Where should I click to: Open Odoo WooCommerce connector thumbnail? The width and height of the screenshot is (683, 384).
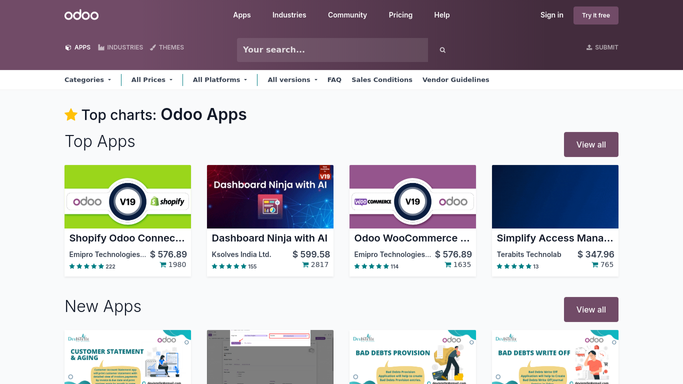pyautogui.click(x=413, y=197)
